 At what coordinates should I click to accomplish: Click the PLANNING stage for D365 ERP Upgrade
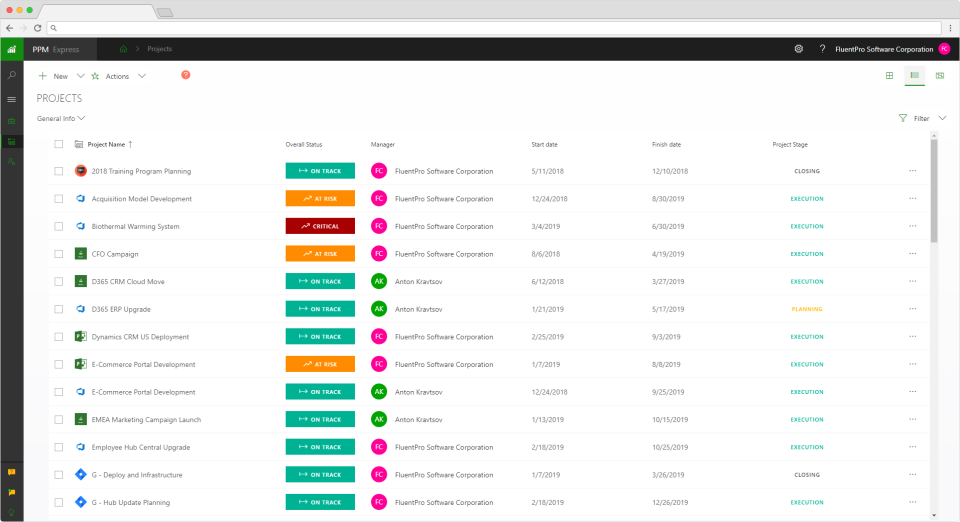click(x=807, y=309)
